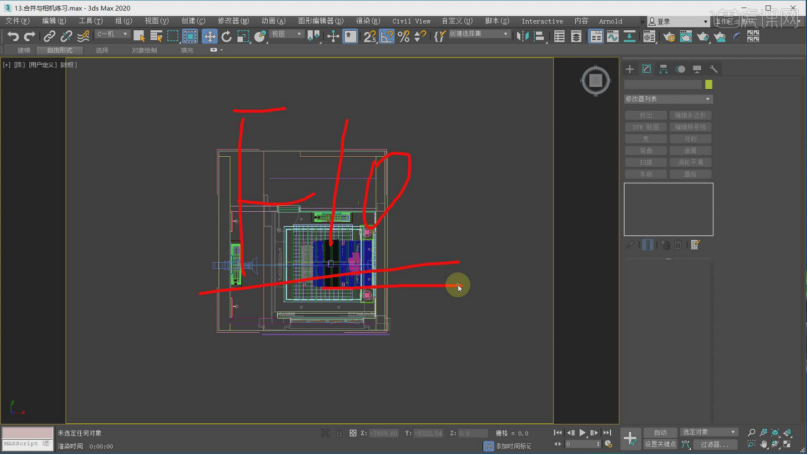Image resolution: width=808 pixels, height=455 pixels.
Task: Open the Material Editor icon
Action: 649,36
